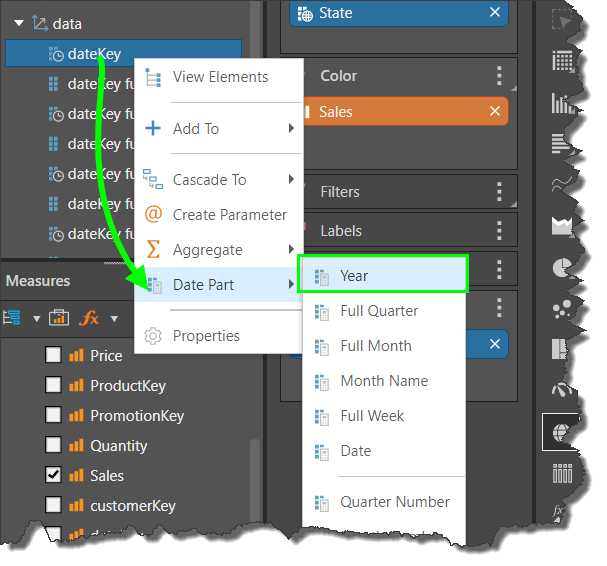Click the orange Sales color chip

pyautogui.click(x=400, y=112)
